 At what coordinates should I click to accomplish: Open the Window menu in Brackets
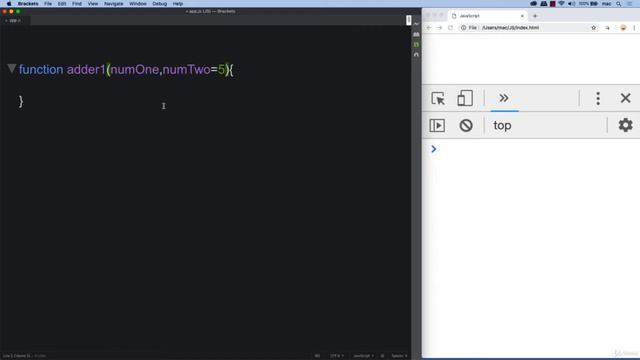coord(138,4)
